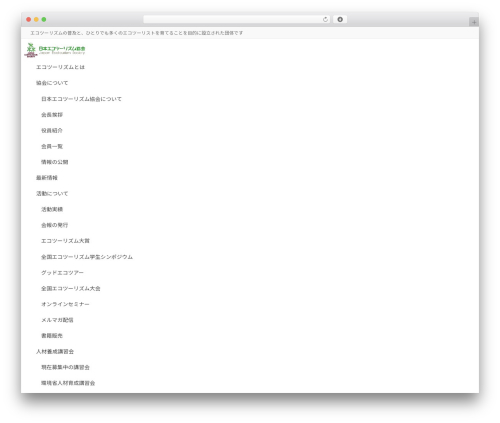Image resolution: width=500 pixels, height=423 pixels.
Task: Open 役員紹介 submenu link
Action: [52, 130]
